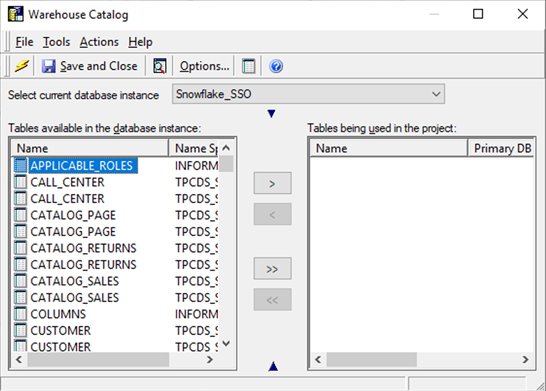Image resolution: width=546 pixels, height=391 pixels.
Task: Maximize the Warehouse Catalog window
Action: (478, 14)
